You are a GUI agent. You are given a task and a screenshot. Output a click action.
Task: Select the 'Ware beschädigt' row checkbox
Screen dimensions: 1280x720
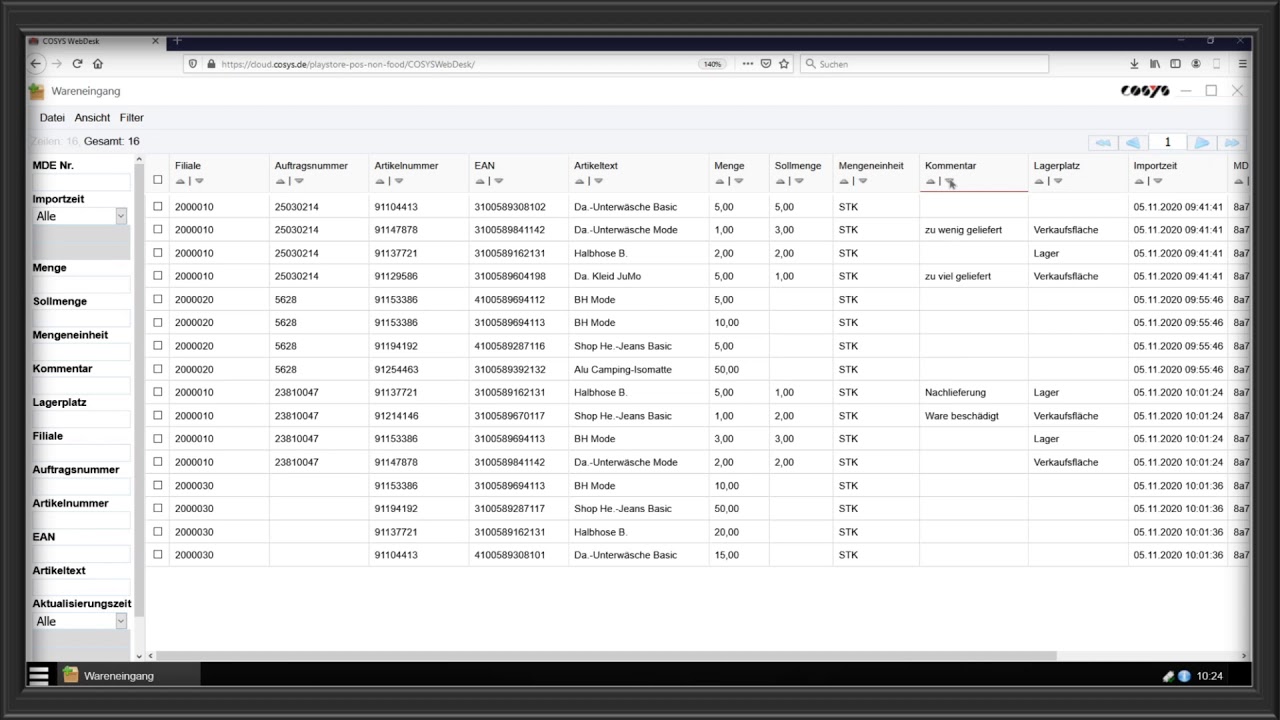pyautogui.click(x=157, y=416)
